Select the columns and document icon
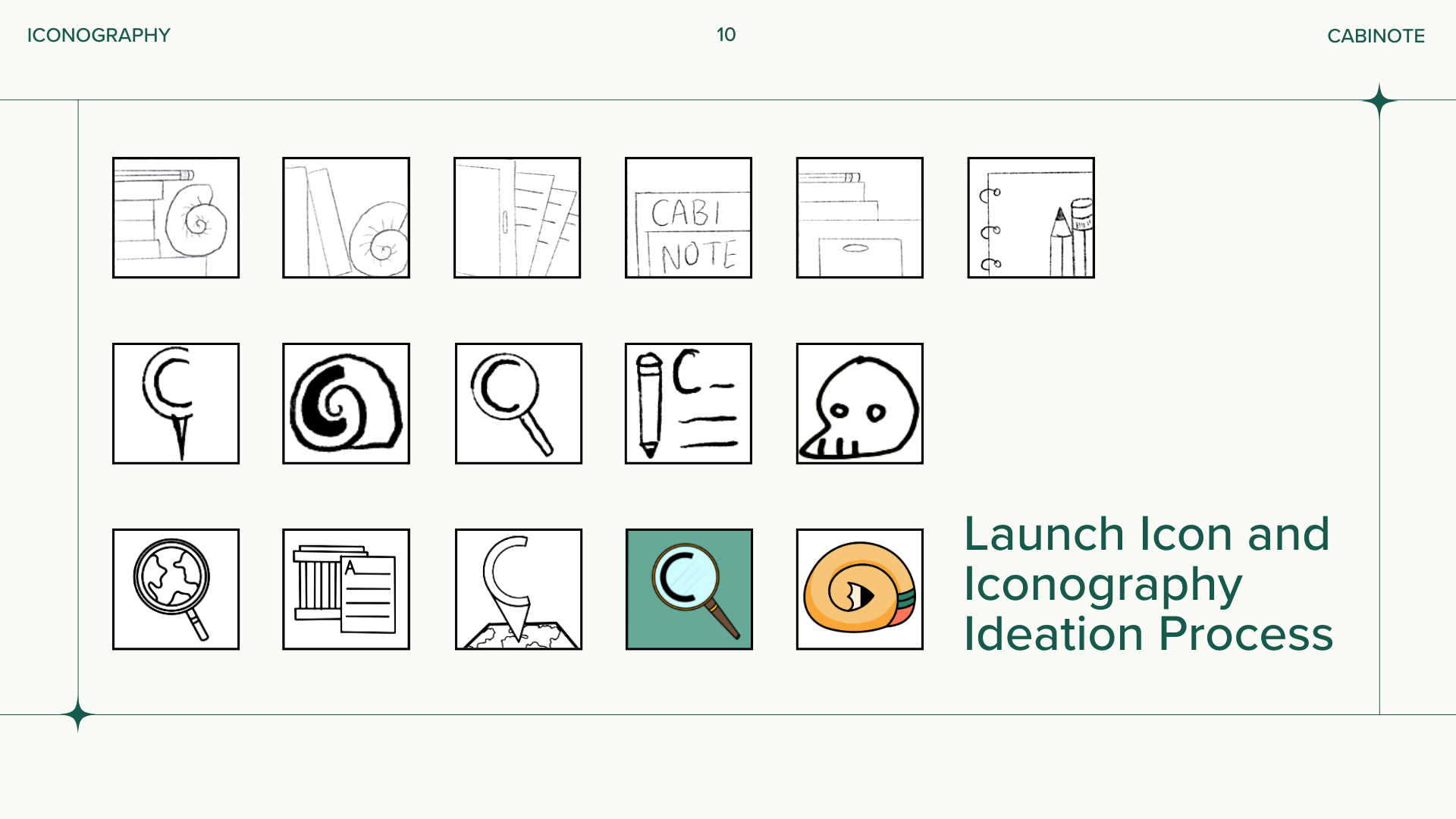1456x819 pixels. tap(346, 589)
